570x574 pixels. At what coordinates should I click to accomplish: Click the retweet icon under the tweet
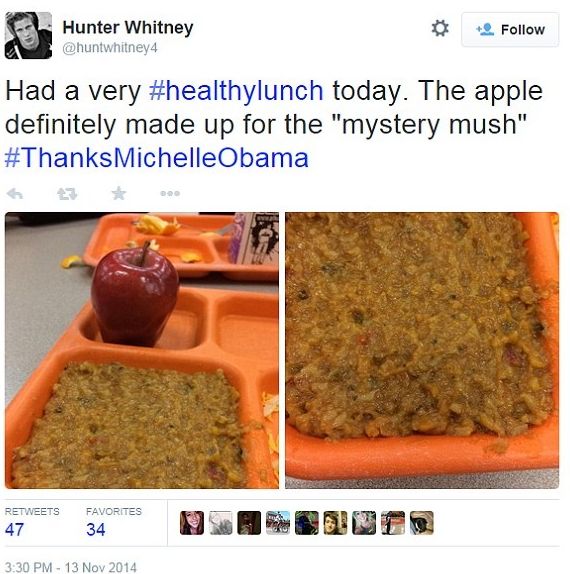click(67, 193)
